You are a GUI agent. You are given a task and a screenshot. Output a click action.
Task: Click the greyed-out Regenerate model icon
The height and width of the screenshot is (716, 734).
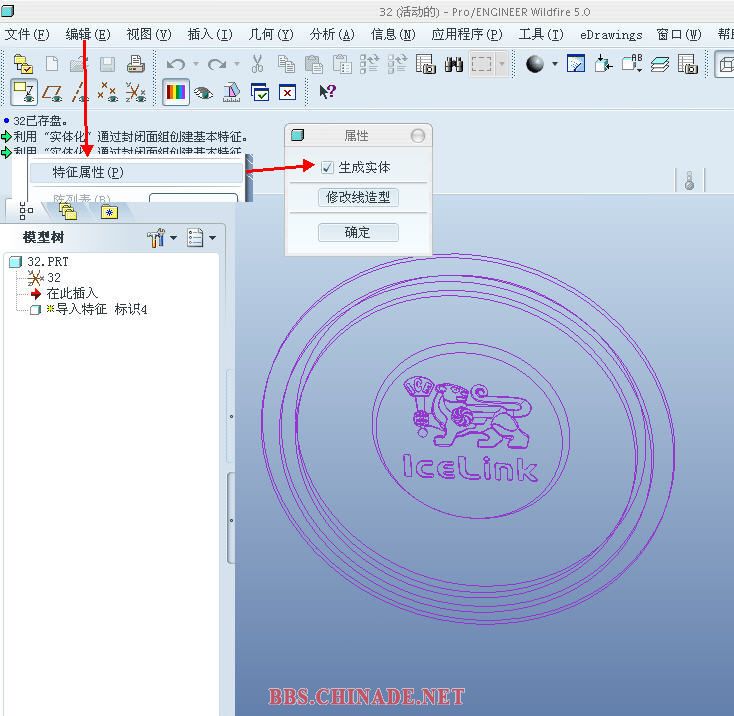tap(369, 64)
